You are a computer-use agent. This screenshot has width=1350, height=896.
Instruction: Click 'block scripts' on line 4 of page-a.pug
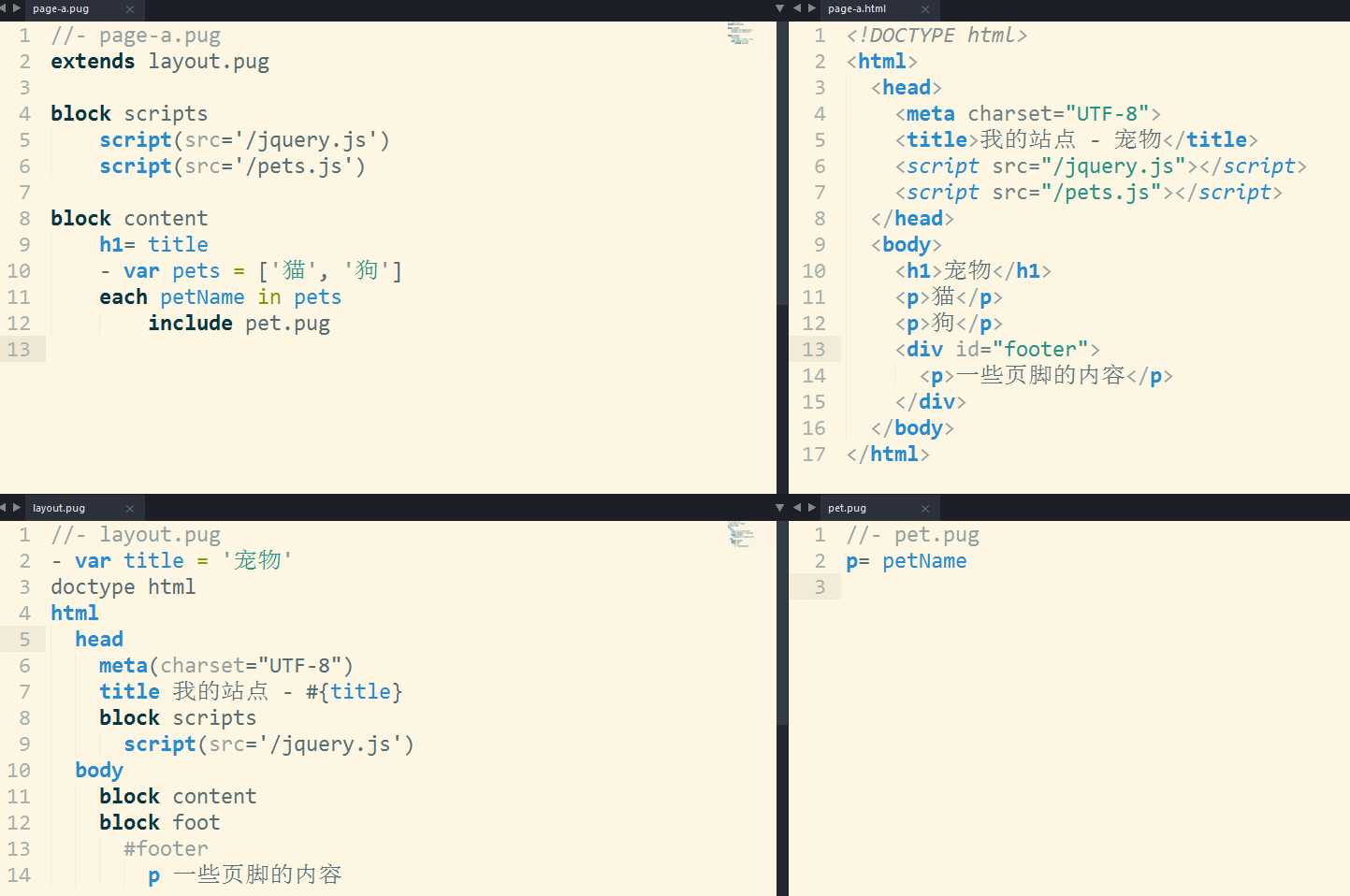point(129,114)
